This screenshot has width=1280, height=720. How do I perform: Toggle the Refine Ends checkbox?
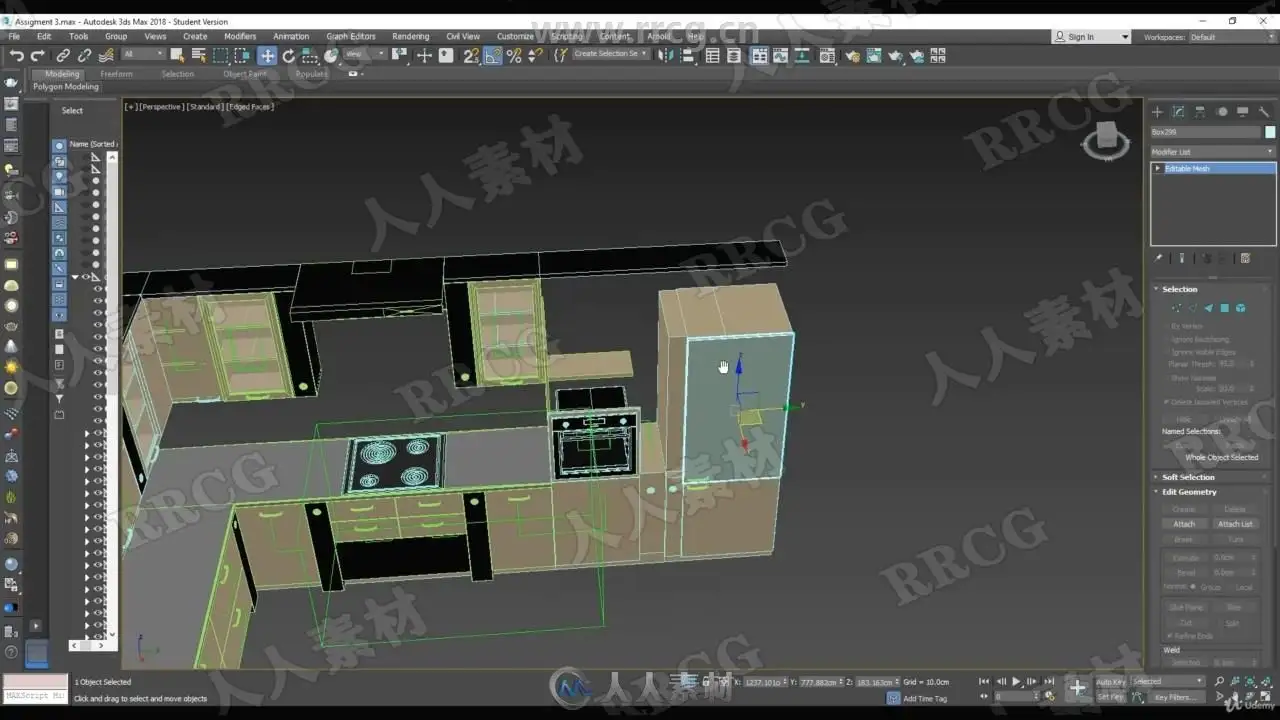click(1171, 636)
